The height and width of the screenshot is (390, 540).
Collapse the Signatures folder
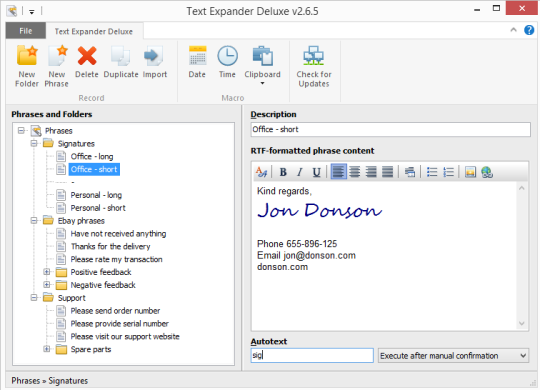(x=34, y=143)
